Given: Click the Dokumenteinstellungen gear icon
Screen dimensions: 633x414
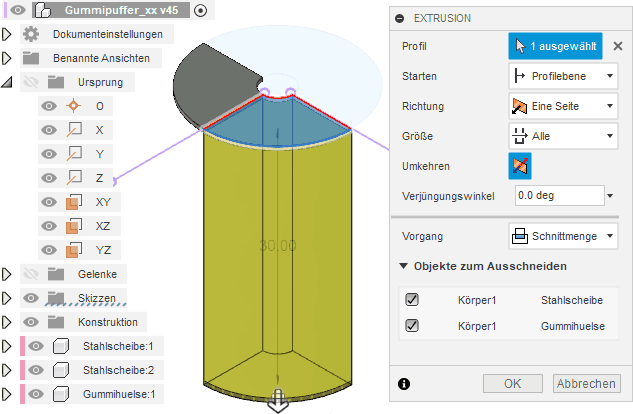Looking at the screenshot, I should coord(32,34).
